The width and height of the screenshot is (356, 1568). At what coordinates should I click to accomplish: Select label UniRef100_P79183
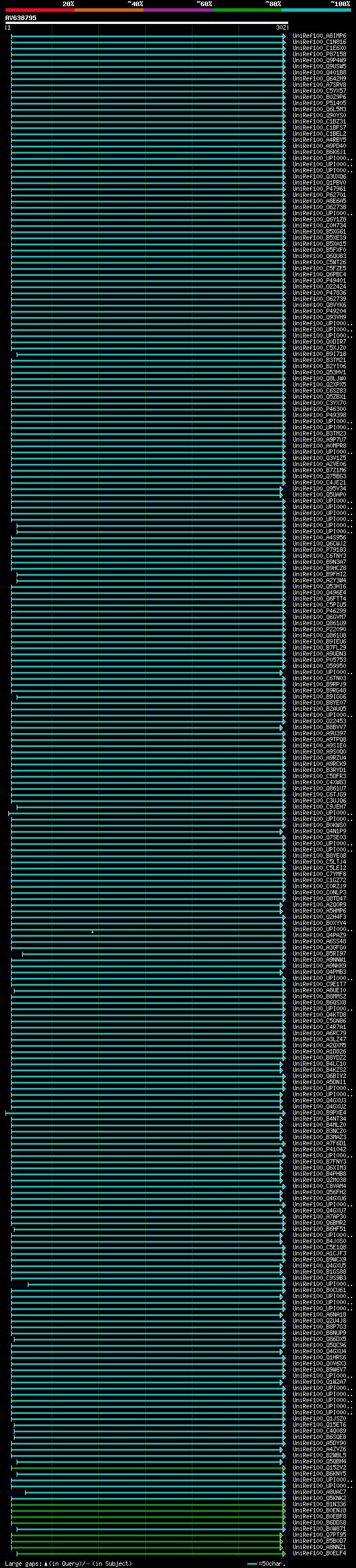pyautogui.click(x=319, y=550)
